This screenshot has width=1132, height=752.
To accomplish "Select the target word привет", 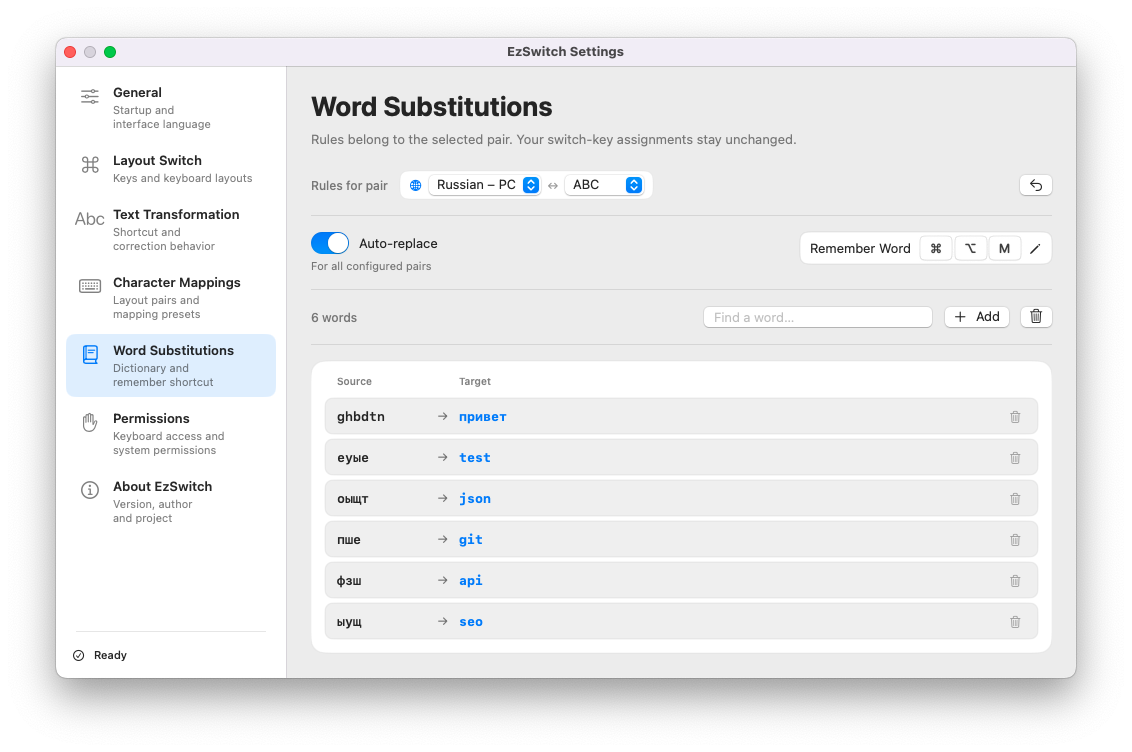I will (x=483, y=417).
